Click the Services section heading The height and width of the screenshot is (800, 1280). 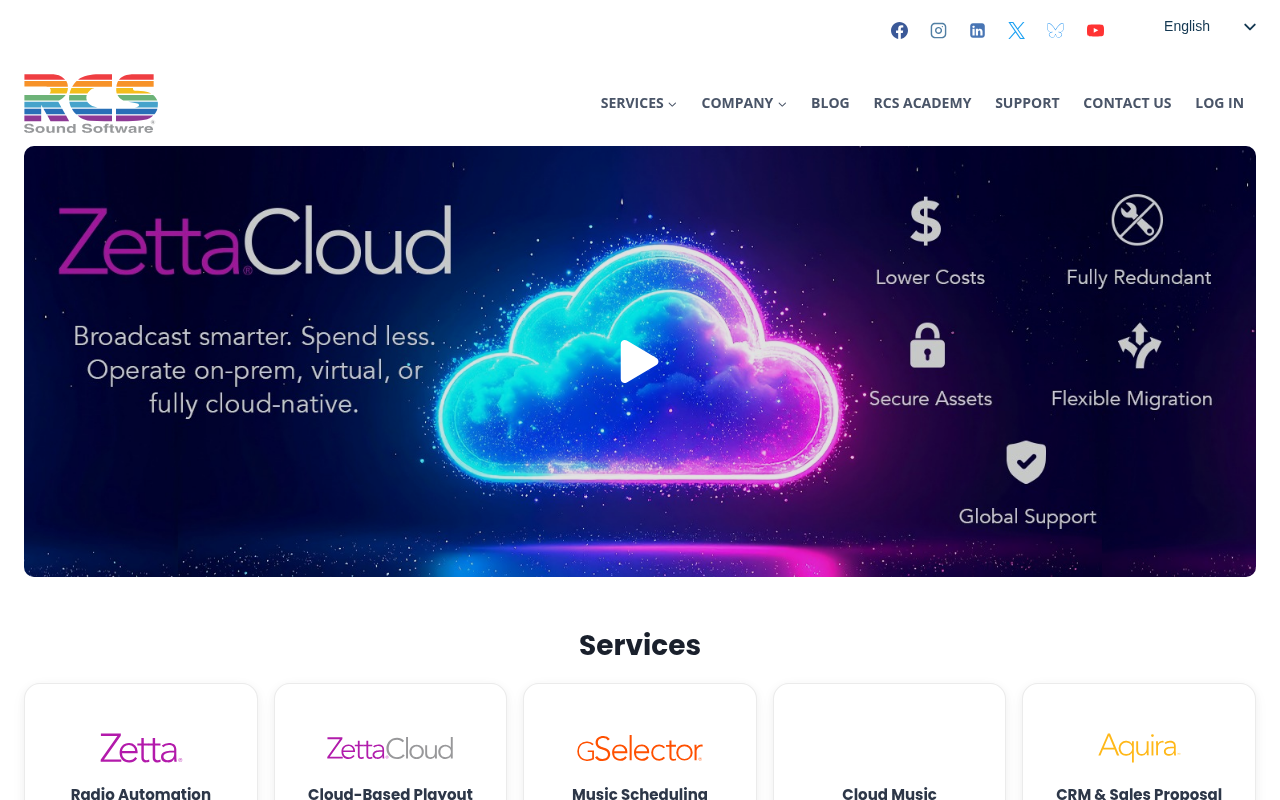pyautogui.click(x=640, y=645)
